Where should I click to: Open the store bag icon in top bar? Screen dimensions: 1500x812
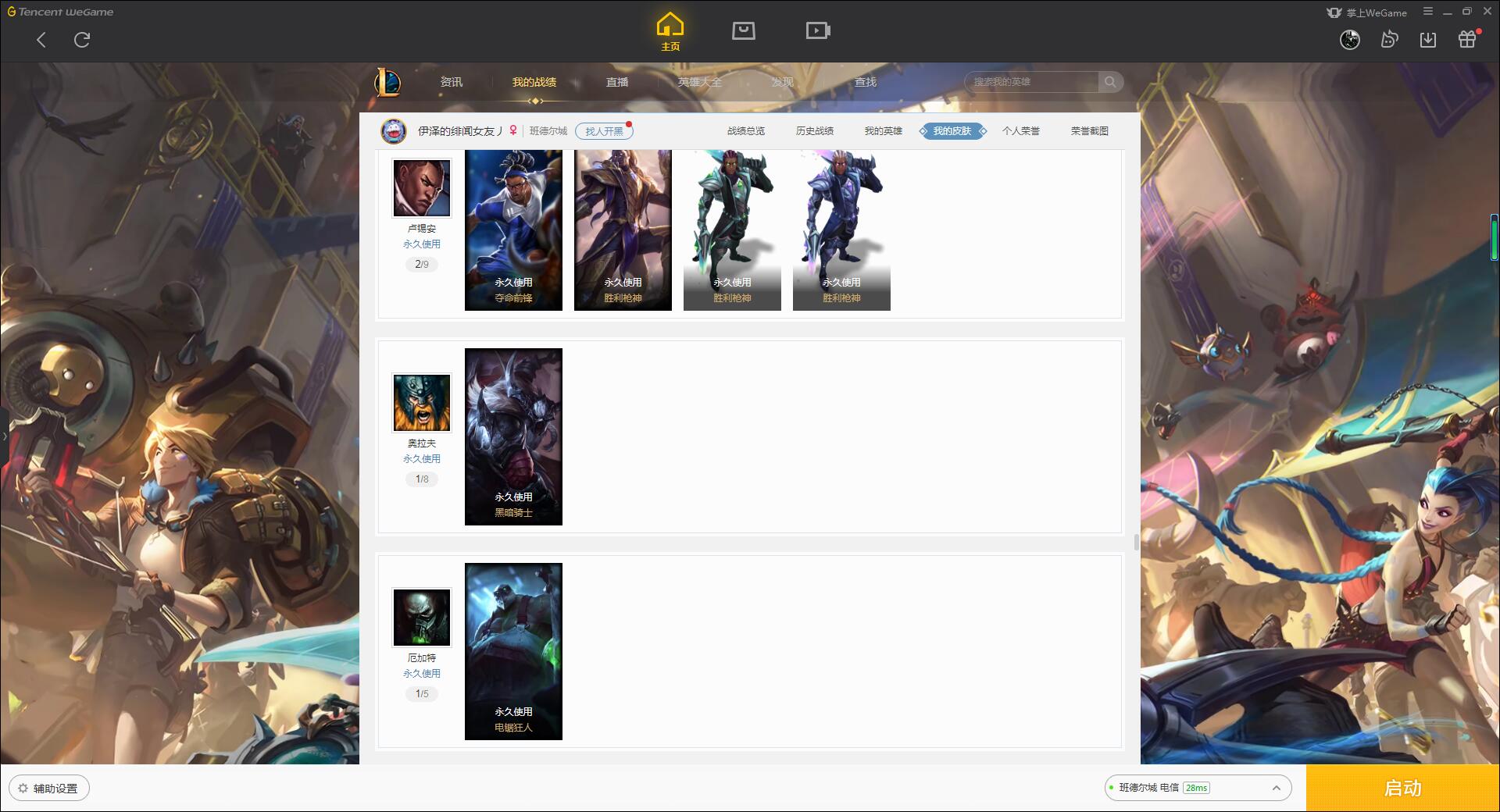743,30
